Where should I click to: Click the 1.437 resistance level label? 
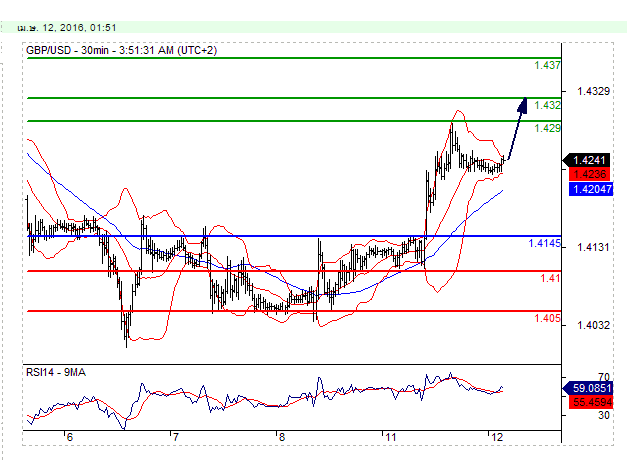[x=547, y=65]
